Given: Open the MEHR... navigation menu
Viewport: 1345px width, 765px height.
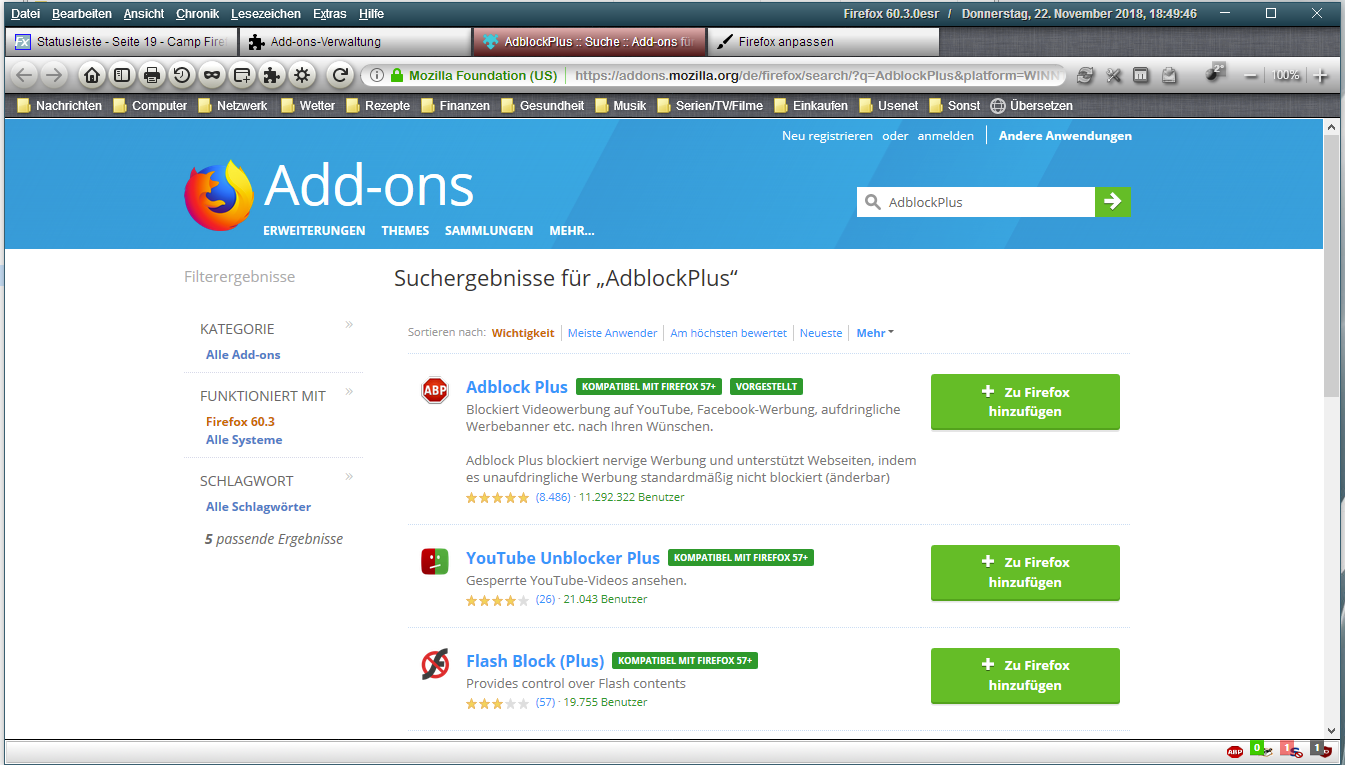Looking at the screenshot, I should point(572,231).
